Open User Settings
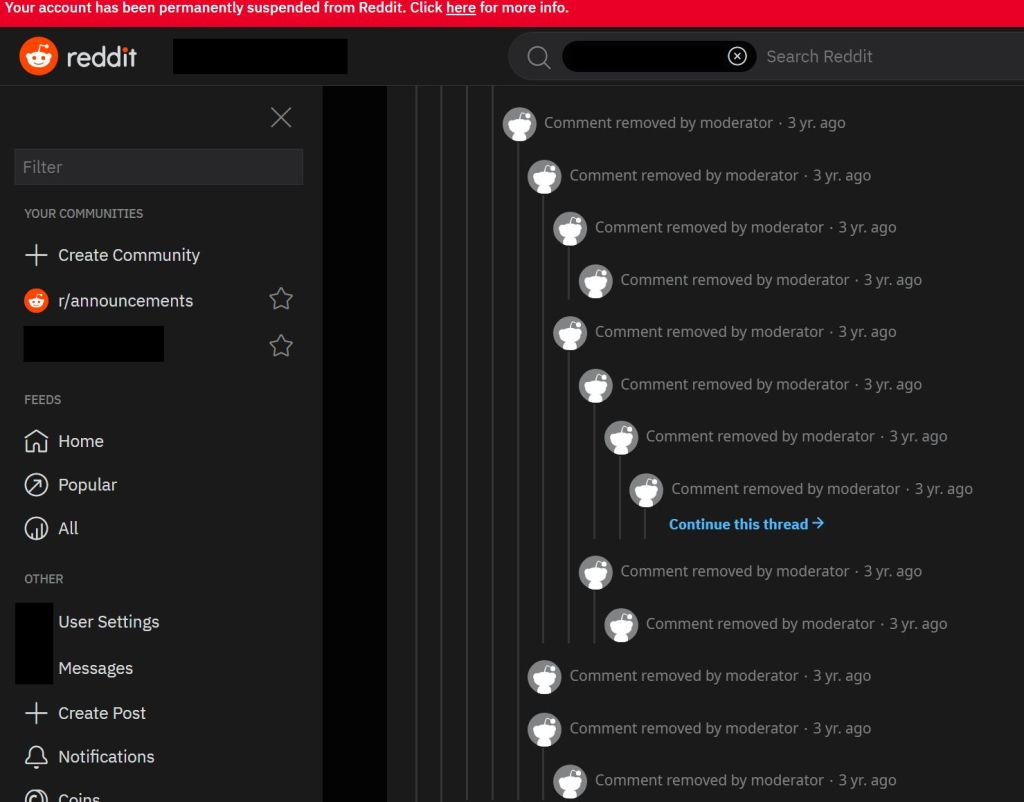The height and width of the screenshot is (802, 1024). click(108, 622)
